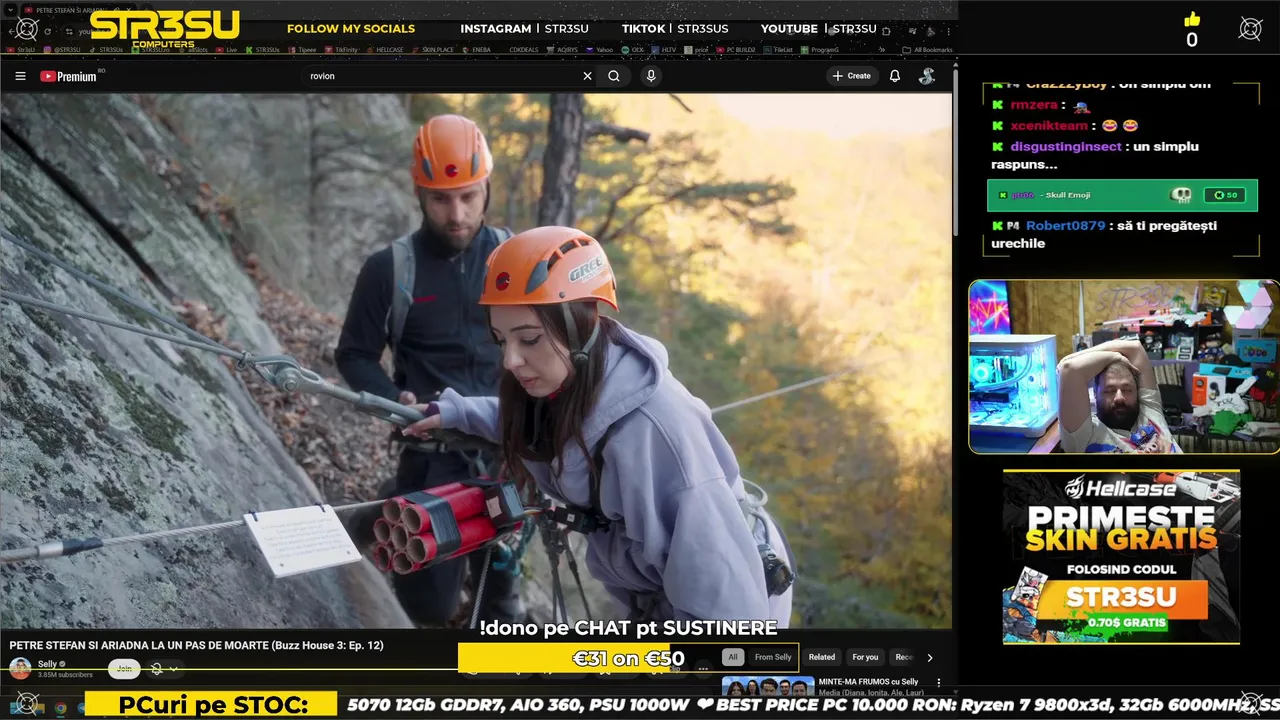
Task: Select the For you chip
Action: click(x=865, y=657)
